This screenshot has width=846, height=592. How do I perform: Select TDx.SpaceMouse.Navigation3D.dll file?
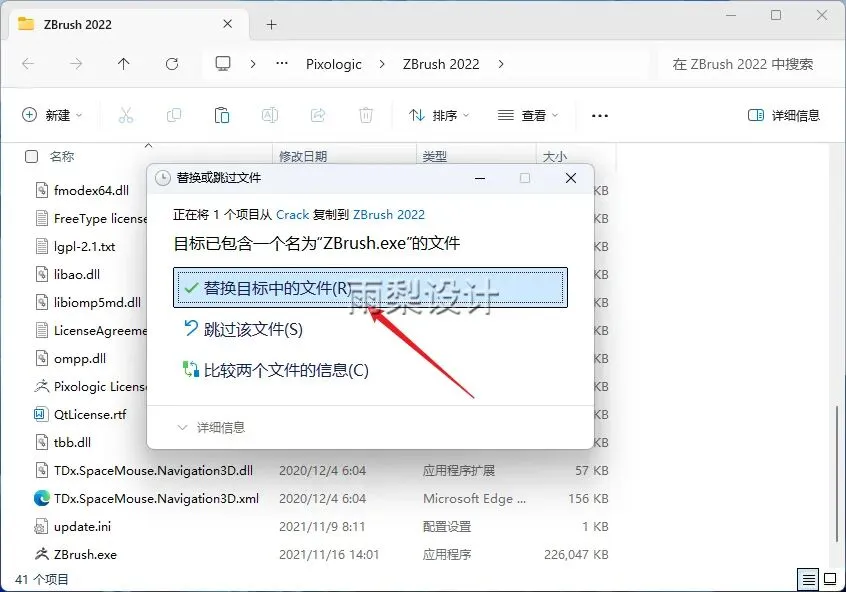[x=153, y=471]
